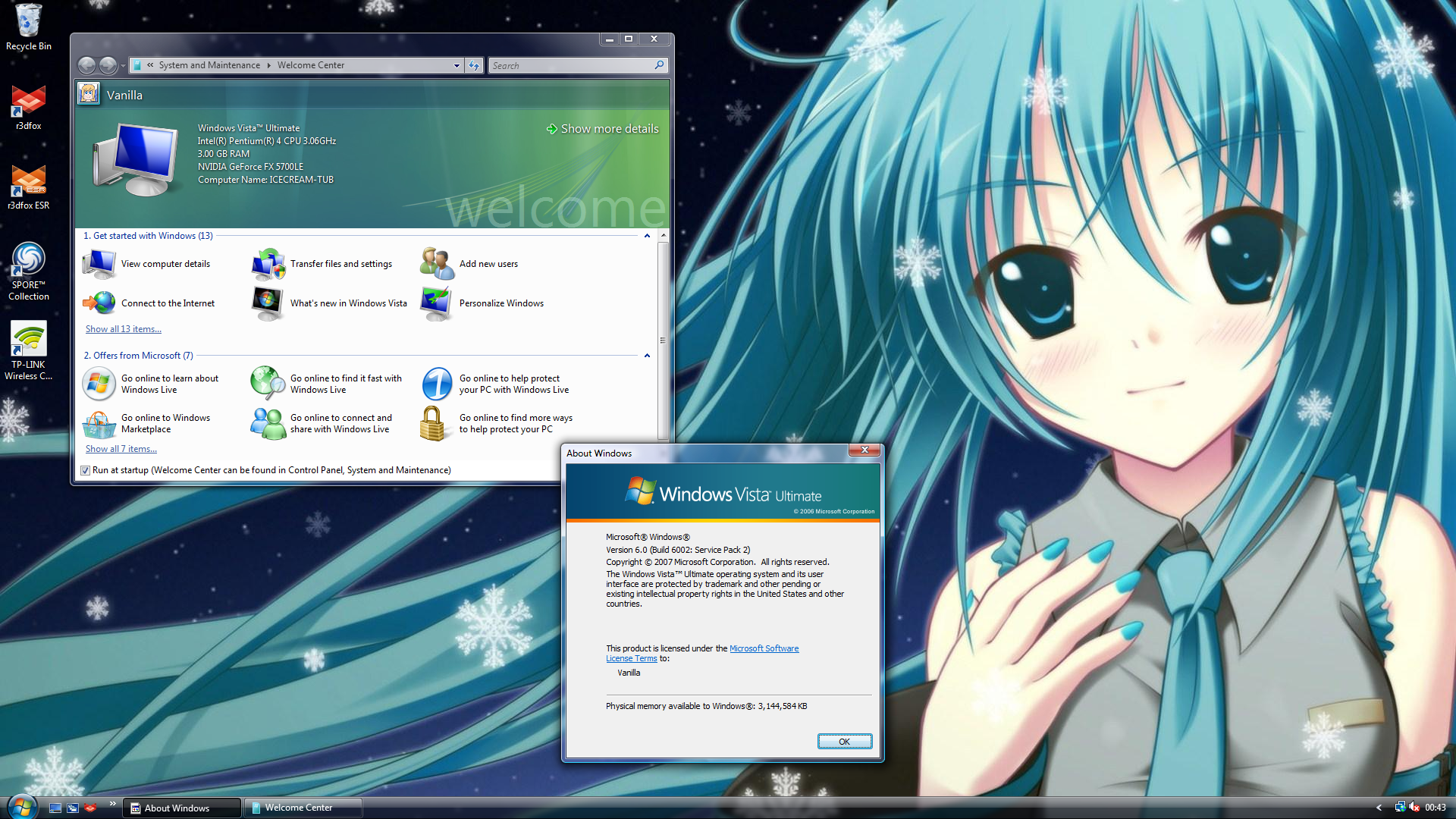Select Personalize Windows item
This screenshot has width=1456, height=819.
[x=482, y=303]
